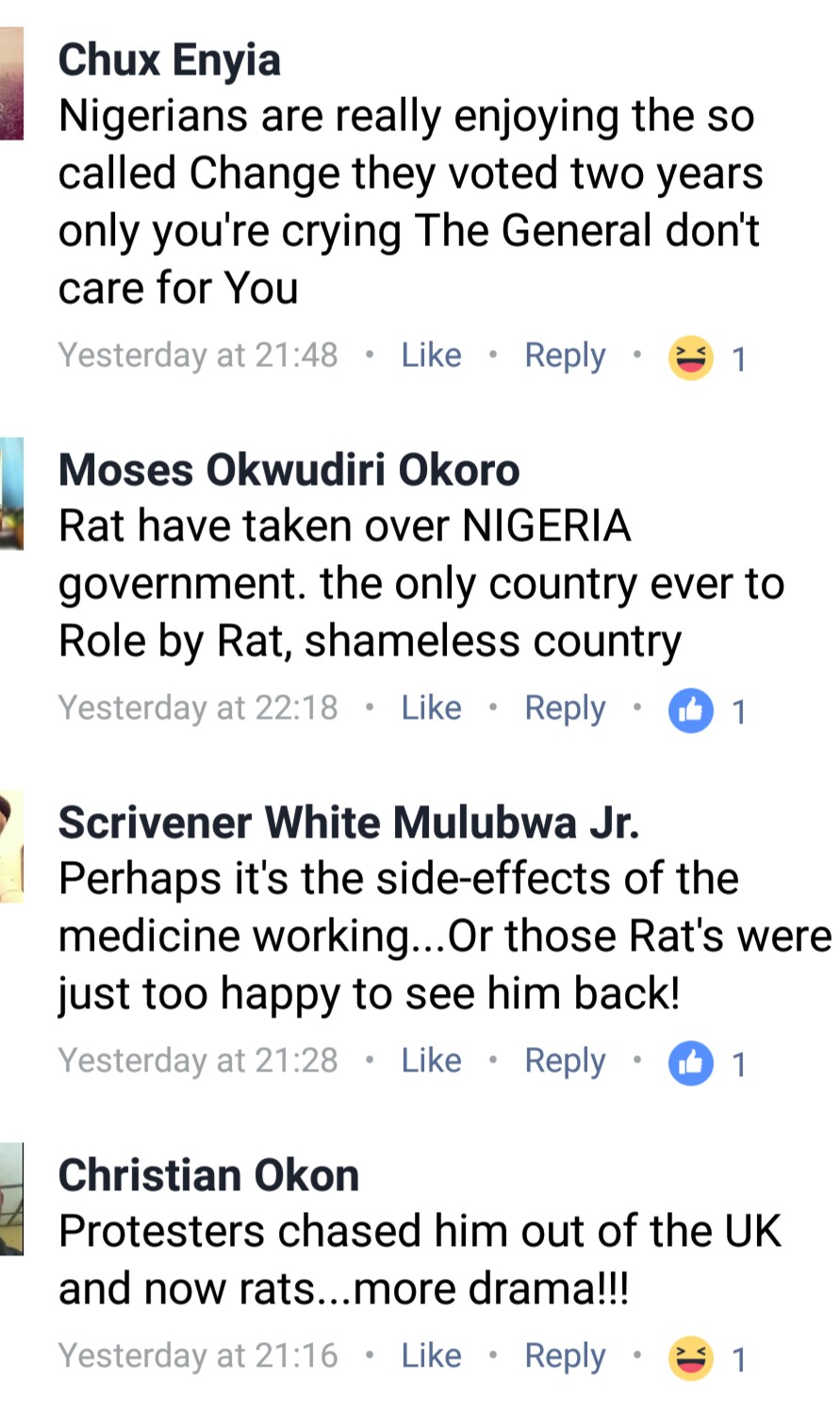Screen dimensions: 840x1427
Task: Click laughing reaction on Christian Okon's comment
Action: pyautogui.click(x=690, y=1359)
